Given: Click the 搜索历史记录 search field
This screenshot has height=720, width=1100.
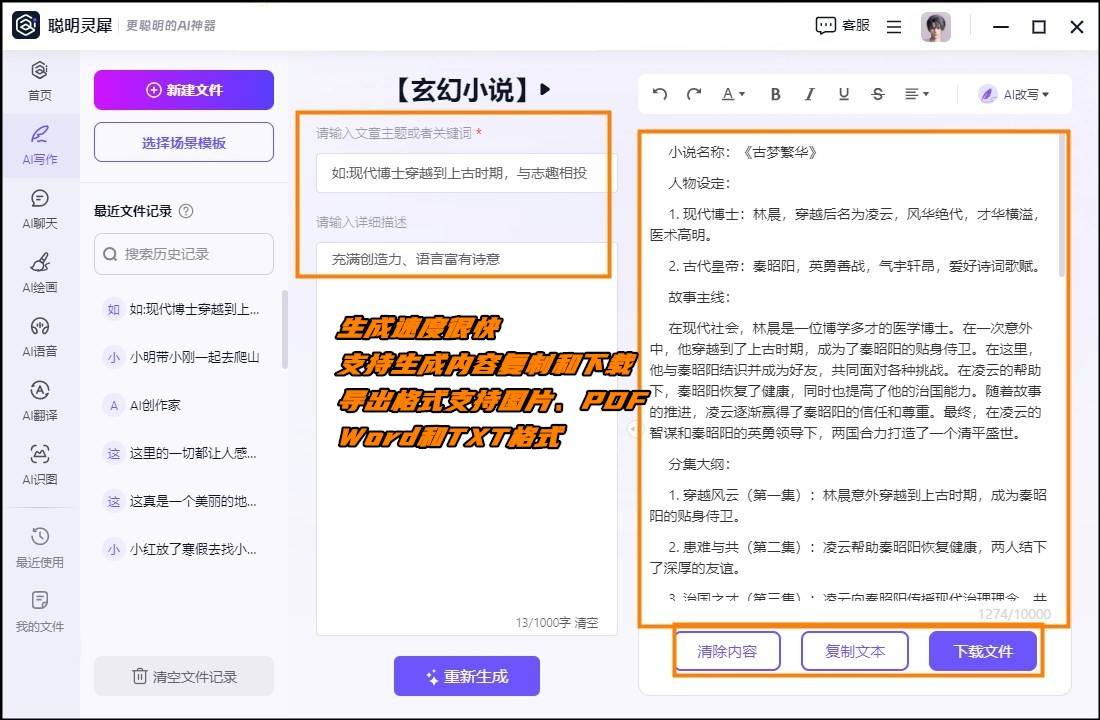Looking at the screenshot, I should pos(183,254).
